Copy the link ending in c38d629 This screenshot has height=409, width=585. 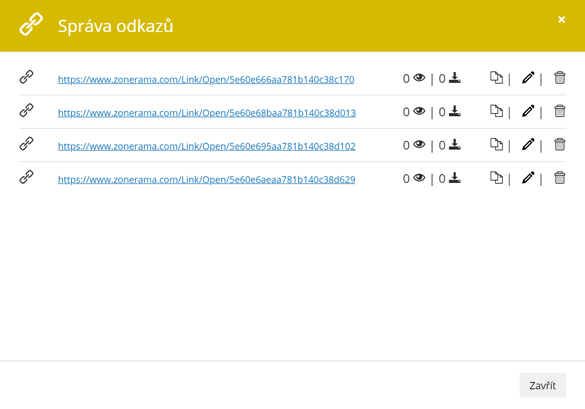496,178
